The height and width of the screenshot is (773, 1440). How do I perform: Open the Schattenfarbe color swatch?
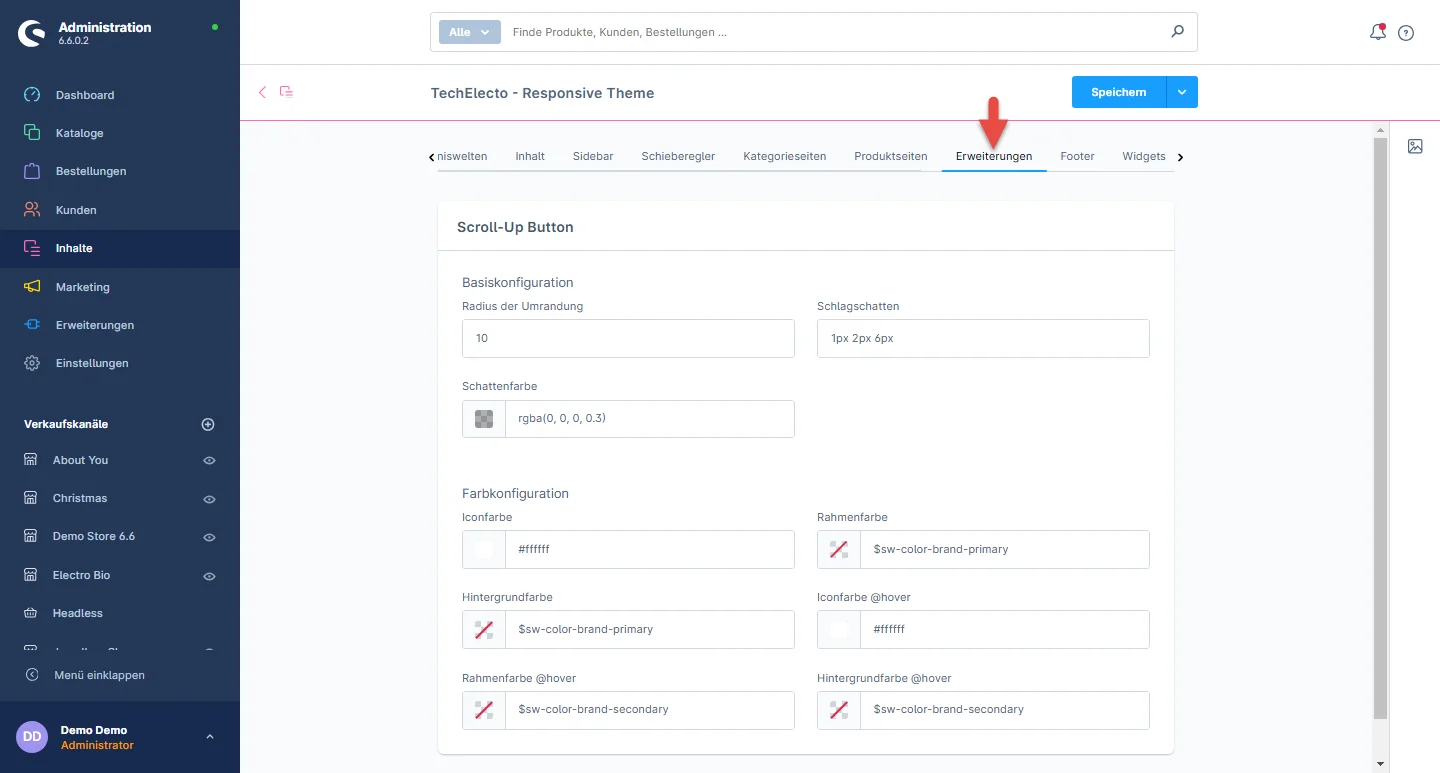coord(484,419)
